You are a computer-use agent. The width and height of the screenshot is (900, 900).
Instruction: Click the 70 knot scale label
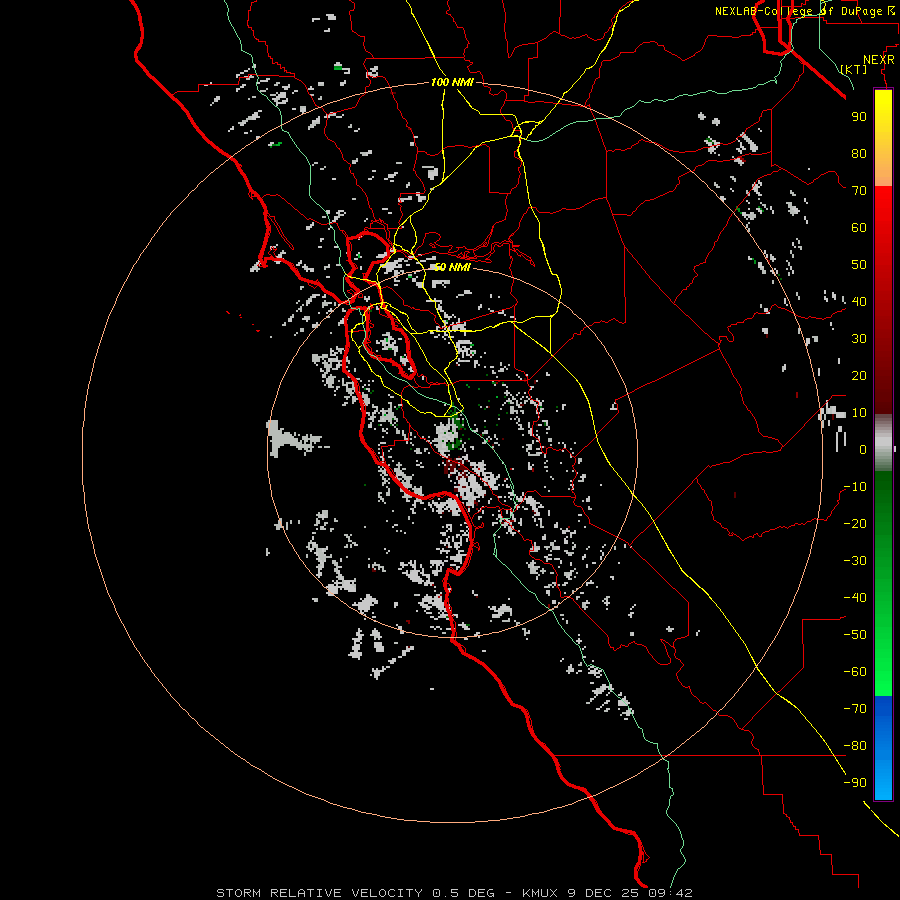(x=859, y=191)
